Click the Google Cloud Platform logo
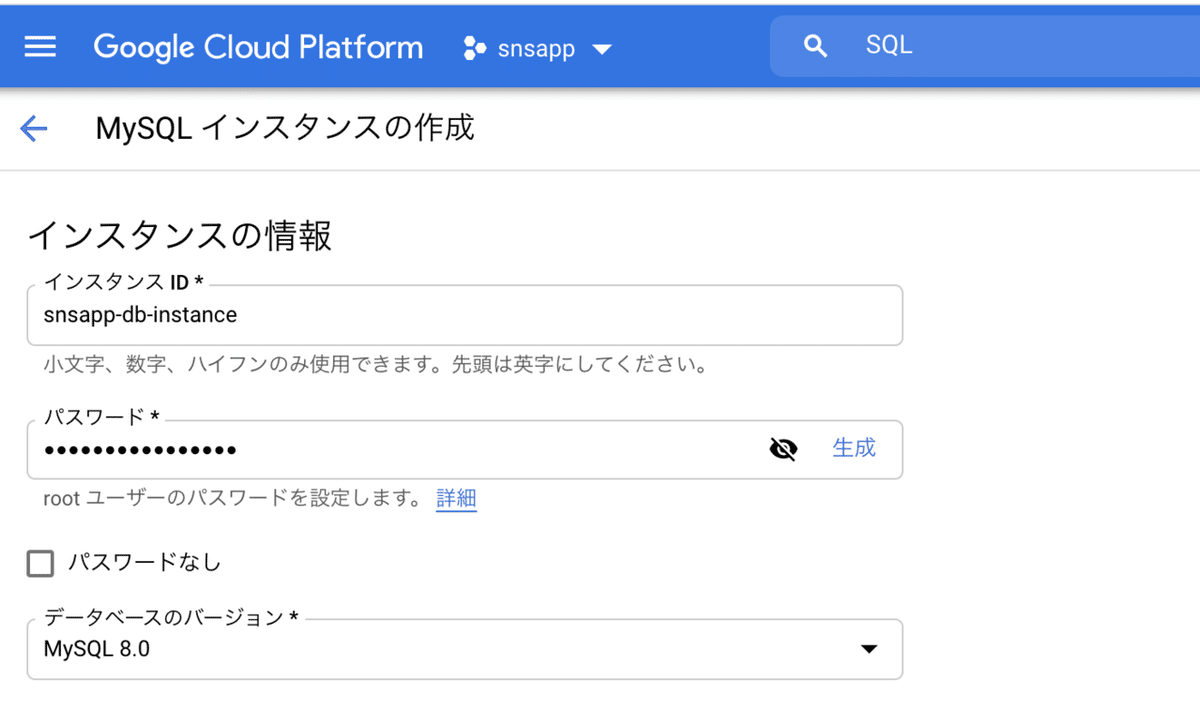Viewport: 1200px width, 711px height. (257, 46)
